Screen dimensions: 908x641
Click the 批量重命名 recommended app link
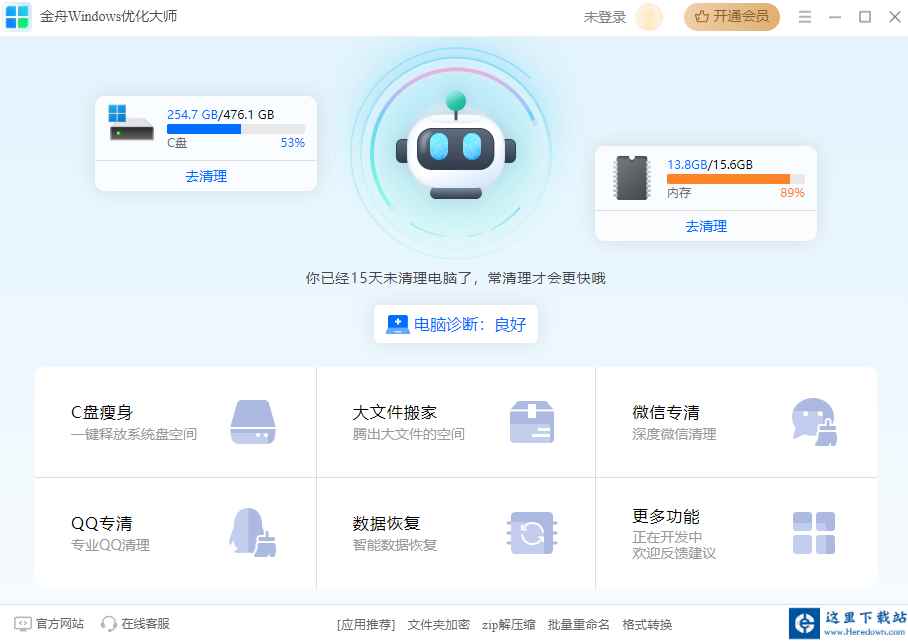click(x=579, y=625)
